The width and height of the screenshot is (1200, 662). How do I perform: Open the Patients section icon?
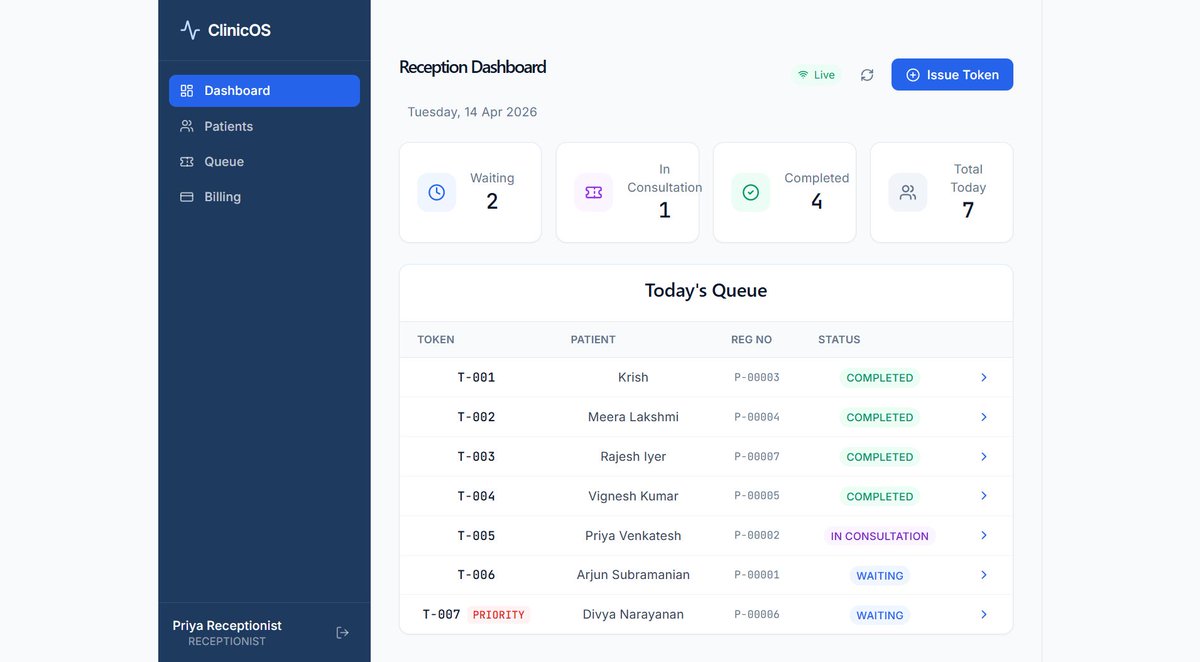point(186,126)
